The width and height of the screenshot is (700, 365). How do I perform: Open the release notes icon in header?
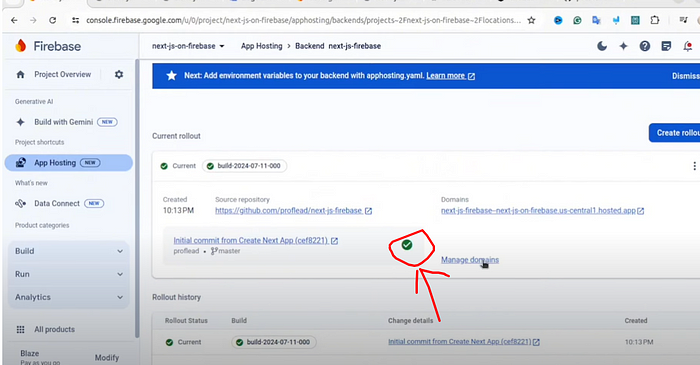(666, 46)
